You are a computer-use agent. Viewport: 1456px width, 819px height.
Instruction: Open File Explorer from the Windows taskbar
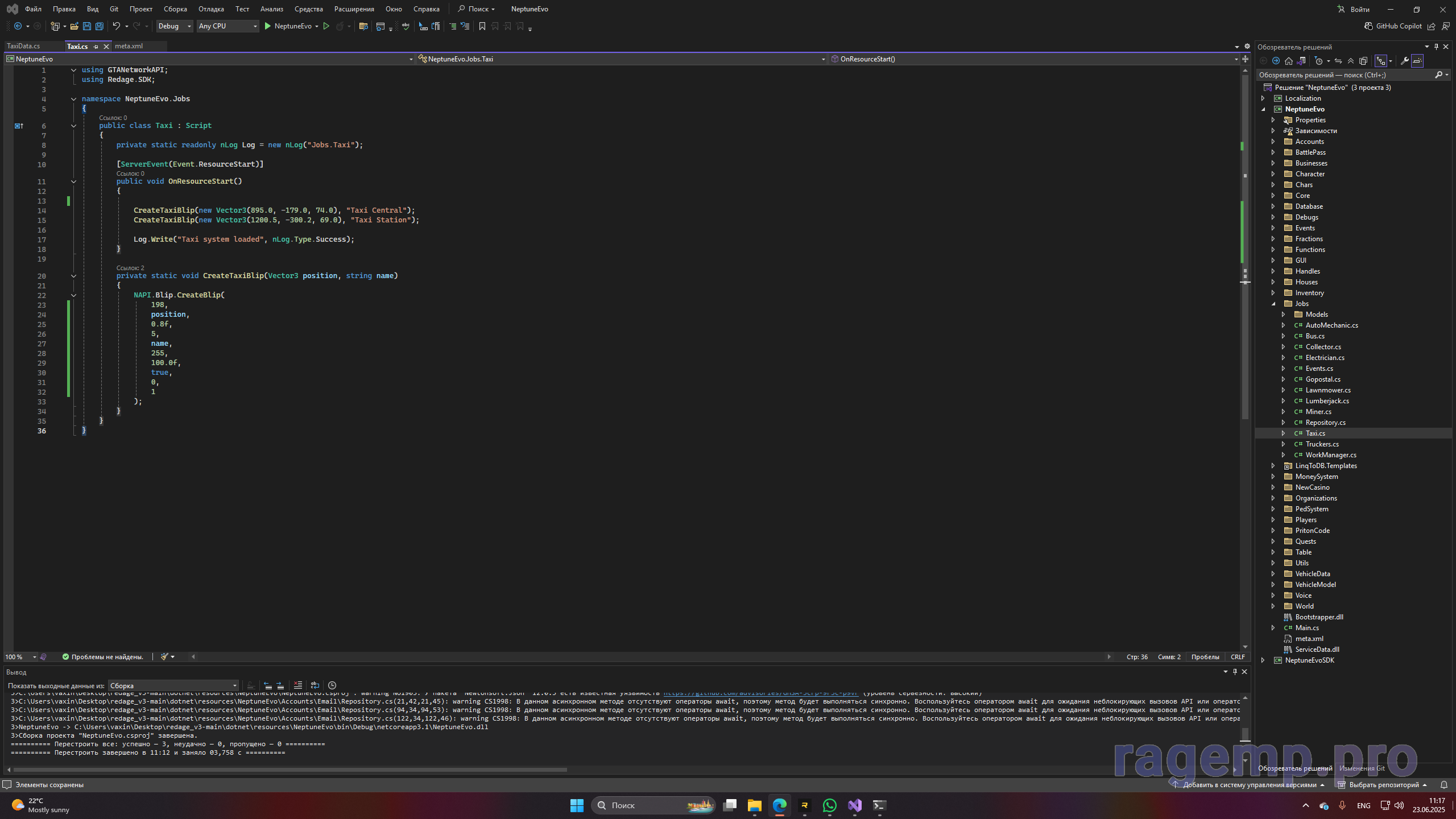[754, 805]
